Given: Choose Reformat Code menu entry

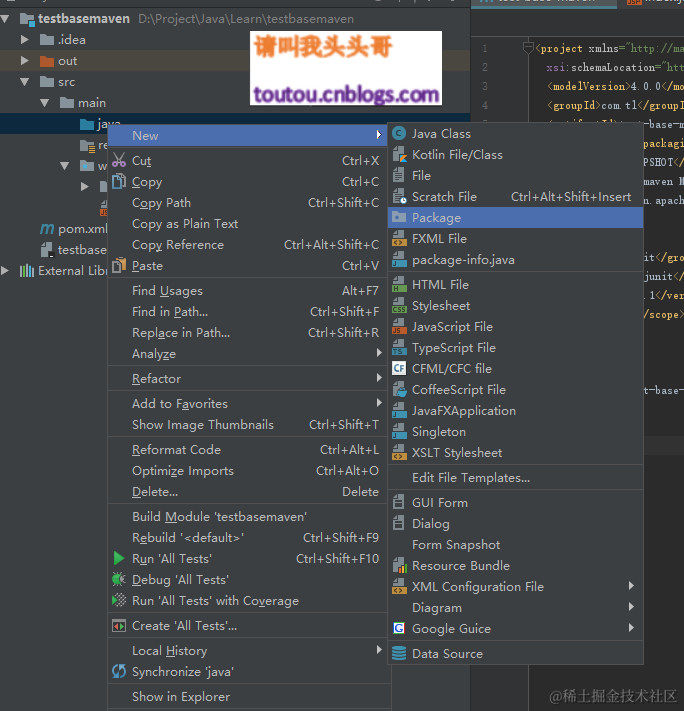Looking at the screenshot, I should point(247,450).
